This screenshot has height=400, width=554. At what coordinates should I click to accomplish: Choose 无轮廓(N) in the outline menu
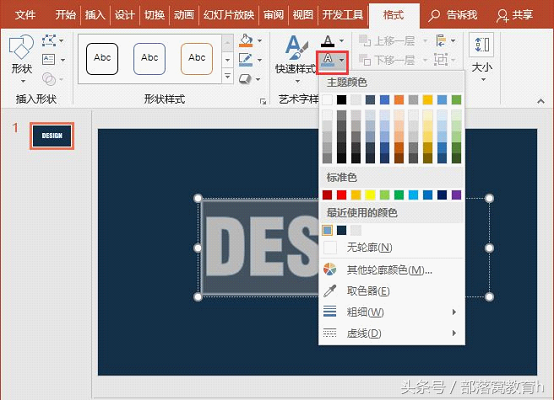click(391, 247)
